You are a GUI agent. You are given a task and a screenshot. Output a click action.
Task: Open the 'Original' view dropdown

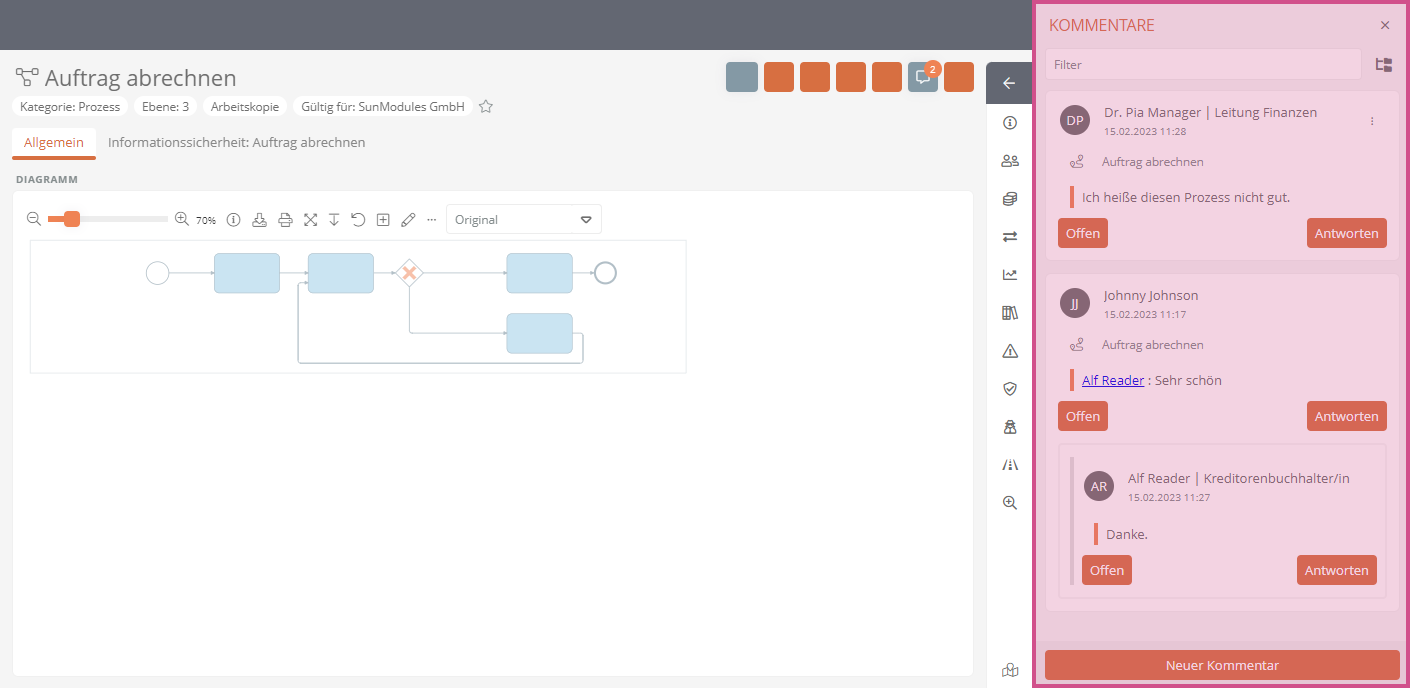524,219
